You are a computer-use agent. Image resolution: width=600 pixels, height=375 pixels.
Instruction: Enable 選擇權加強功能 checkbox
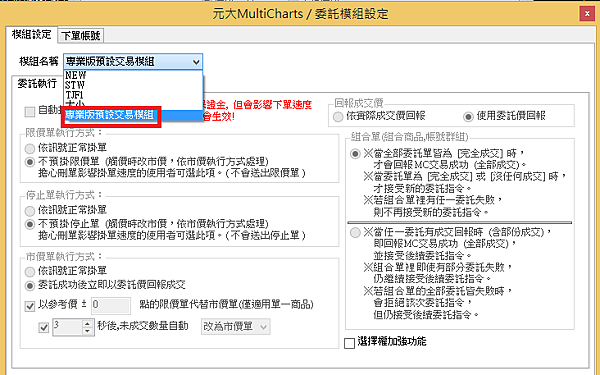(349, 343)
